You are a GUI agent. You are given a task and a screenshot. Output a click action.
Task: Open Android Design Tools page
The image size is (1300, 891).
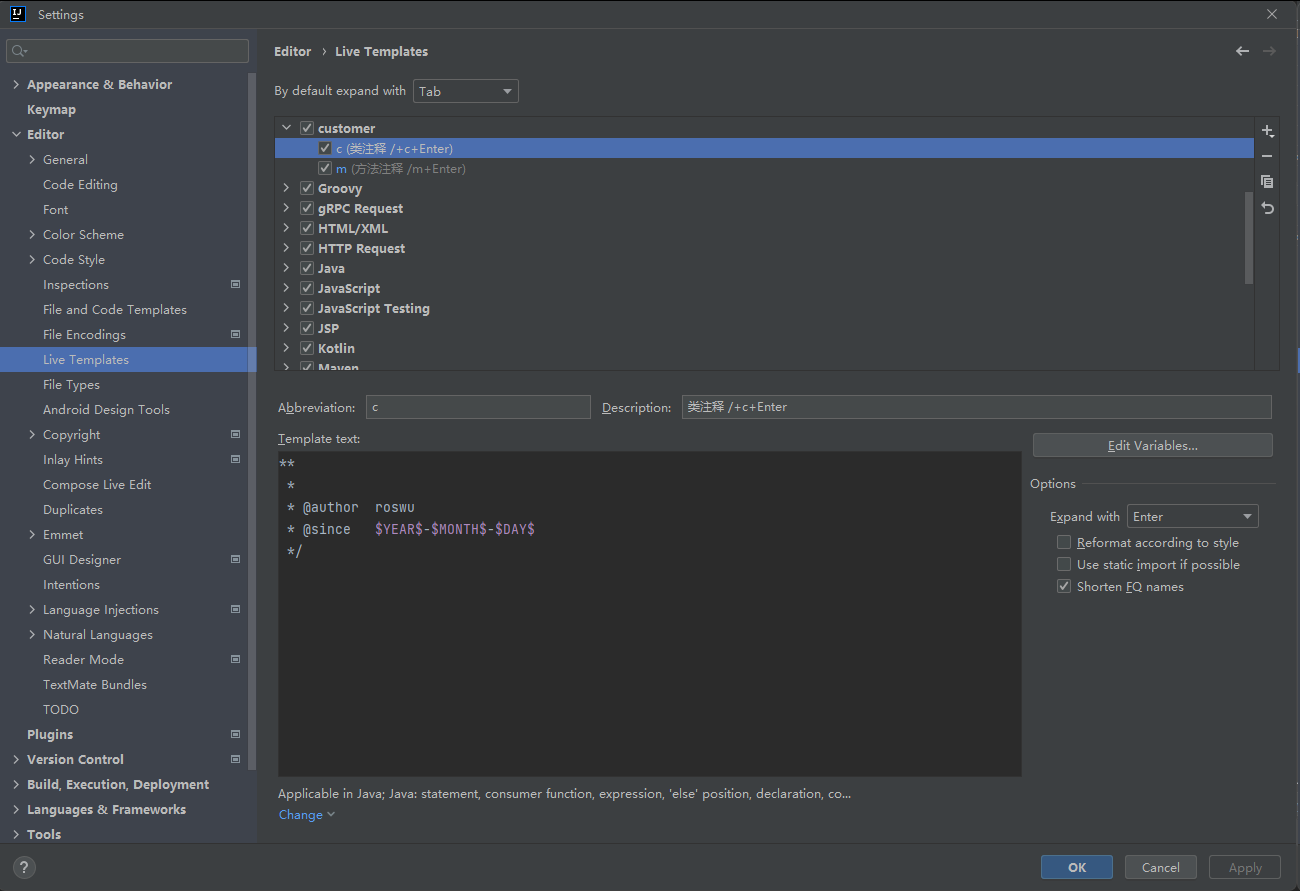(106, 409)
